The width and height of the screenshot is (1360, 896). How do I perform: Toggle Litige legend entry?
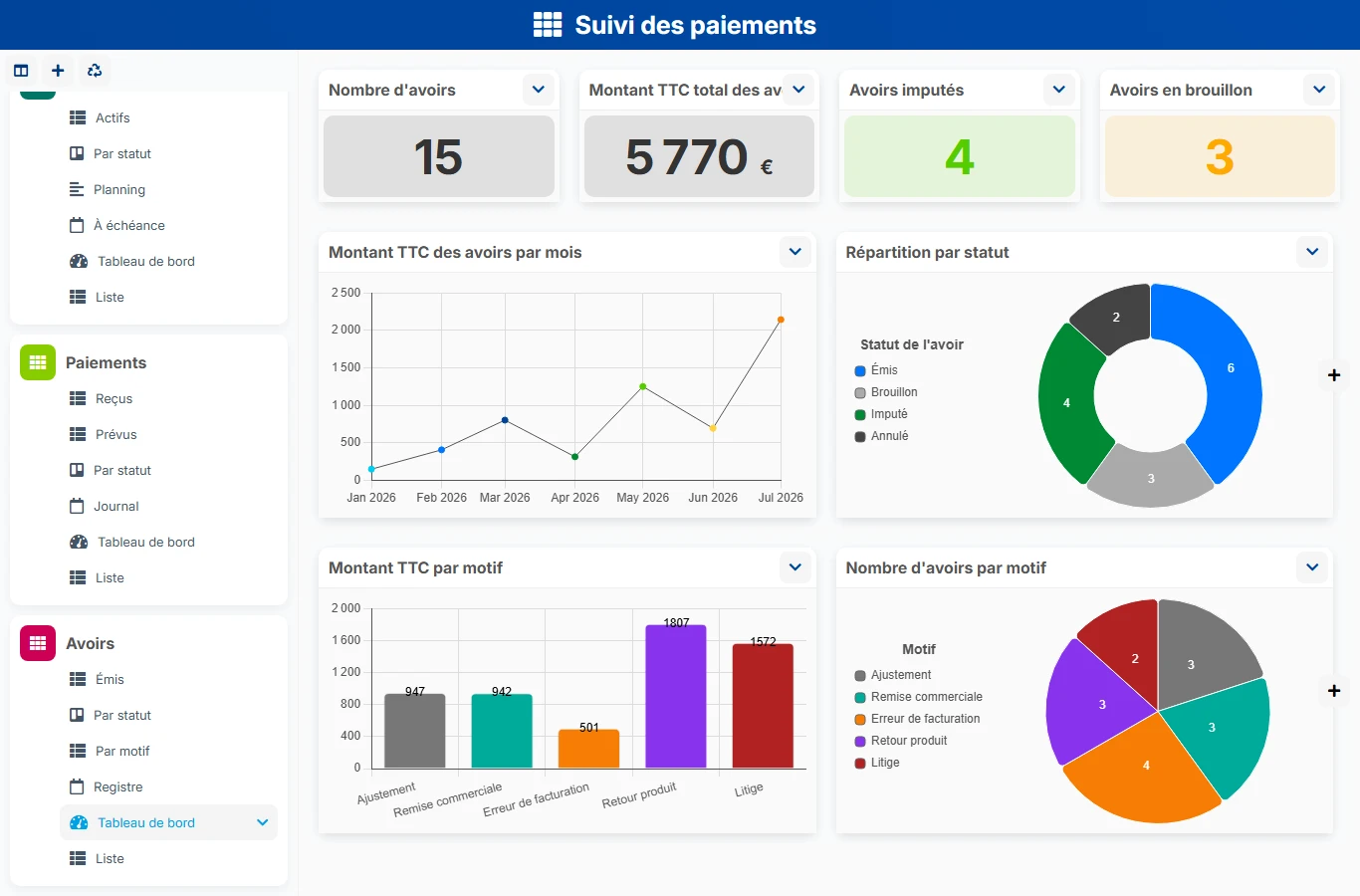pos(877,763)
